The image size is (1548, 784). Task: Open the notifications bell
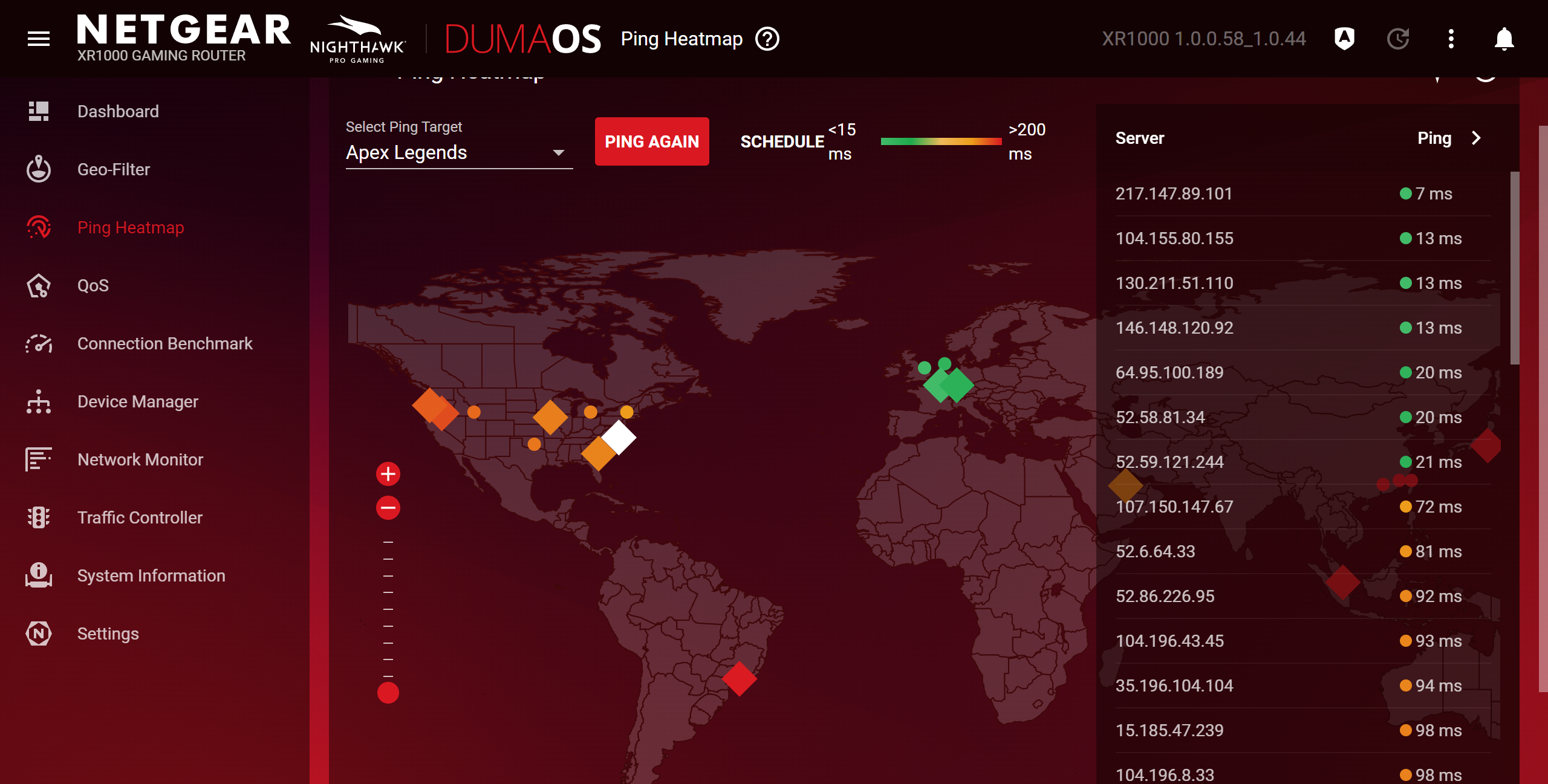(1504, 39)
